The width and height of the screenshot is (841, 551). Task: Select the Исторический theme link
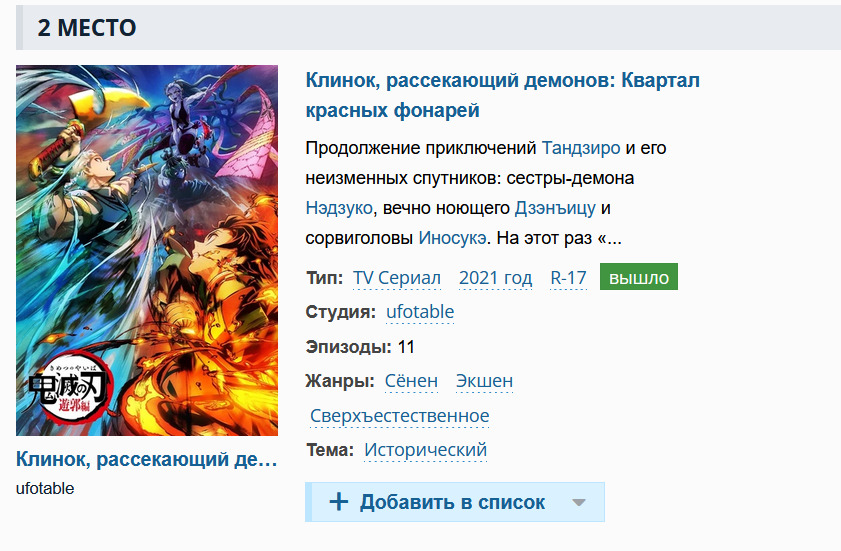point(425,450)
